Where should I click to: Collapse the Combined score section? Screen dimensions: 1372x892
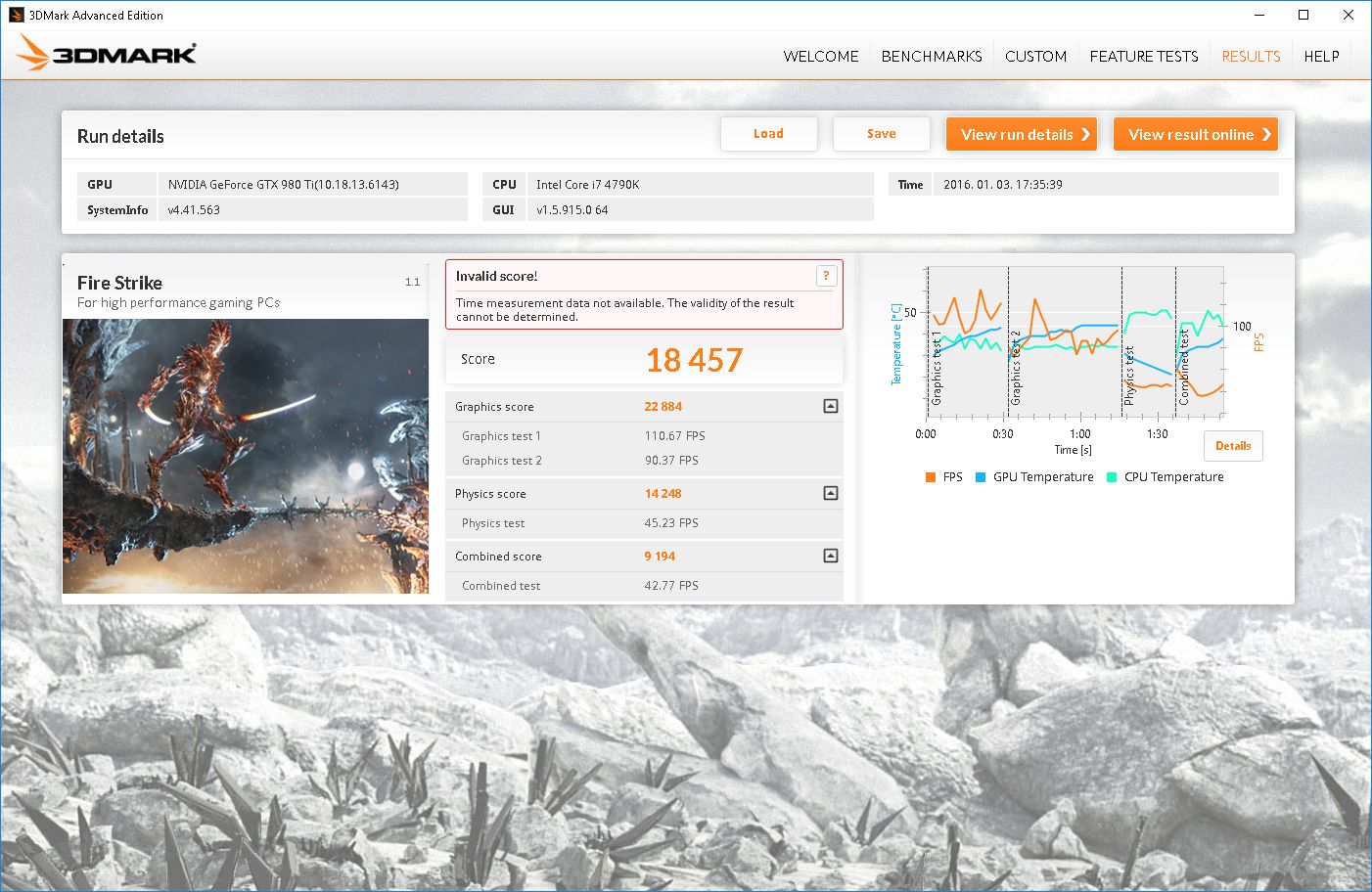point(830,556)
